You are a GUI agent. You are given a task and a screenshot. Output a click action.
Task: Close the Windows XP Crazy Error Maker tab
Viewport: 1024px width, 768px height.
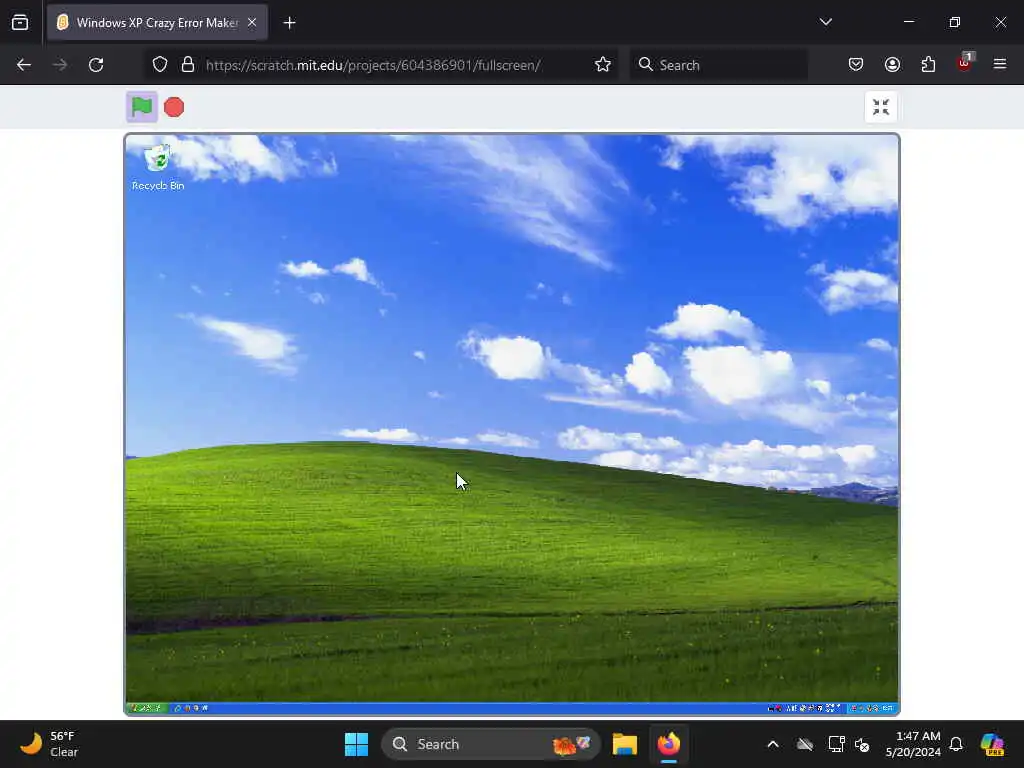pos(252,23)
